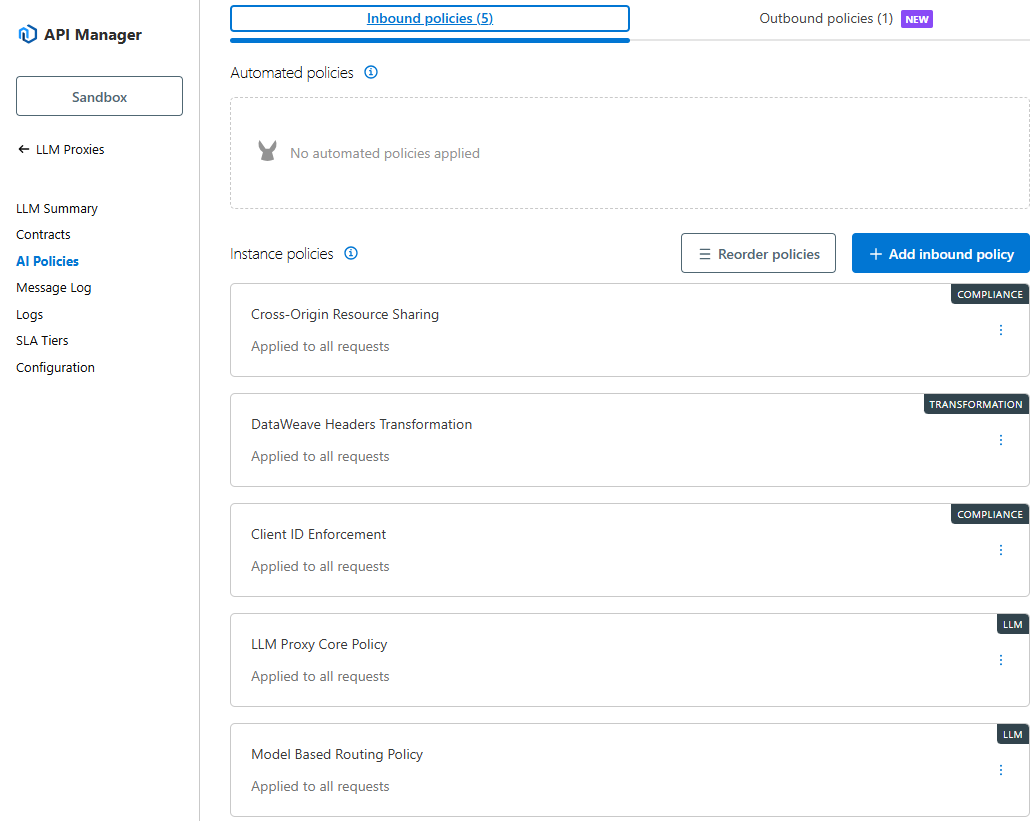Switch to Outbound policies (1) tab
The width and height of the screenshot is (1033, 821).
point(825,18)
